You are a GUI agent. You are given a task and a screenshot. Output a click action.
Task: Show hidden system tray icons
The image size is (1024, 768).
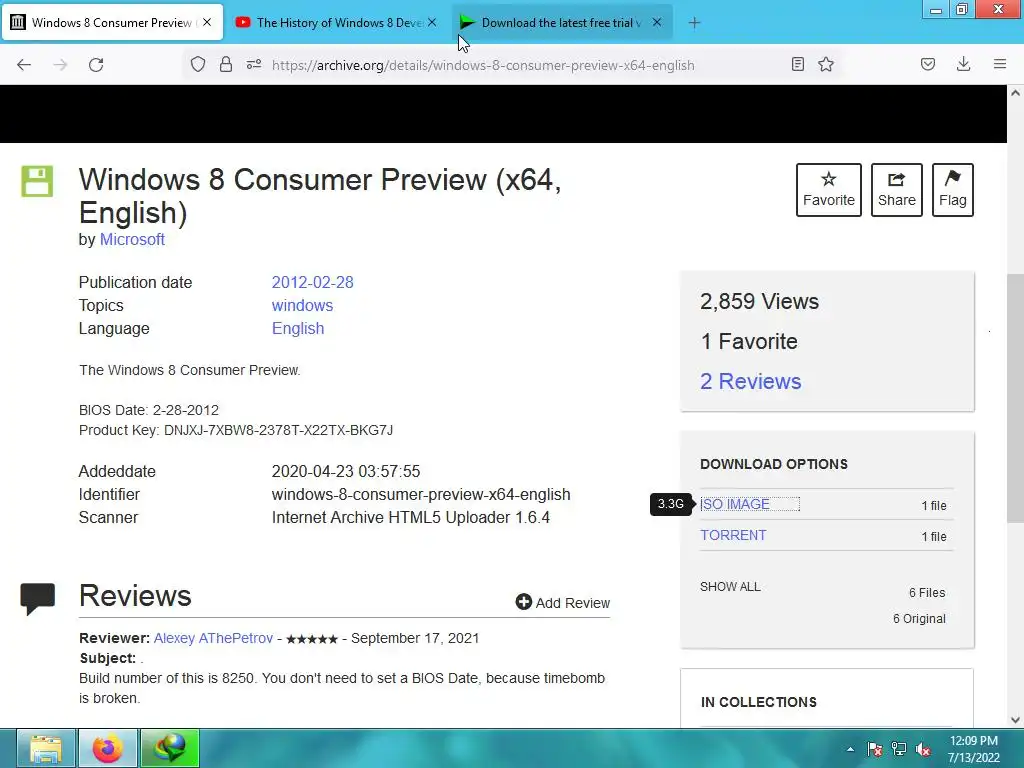[850, 749]
